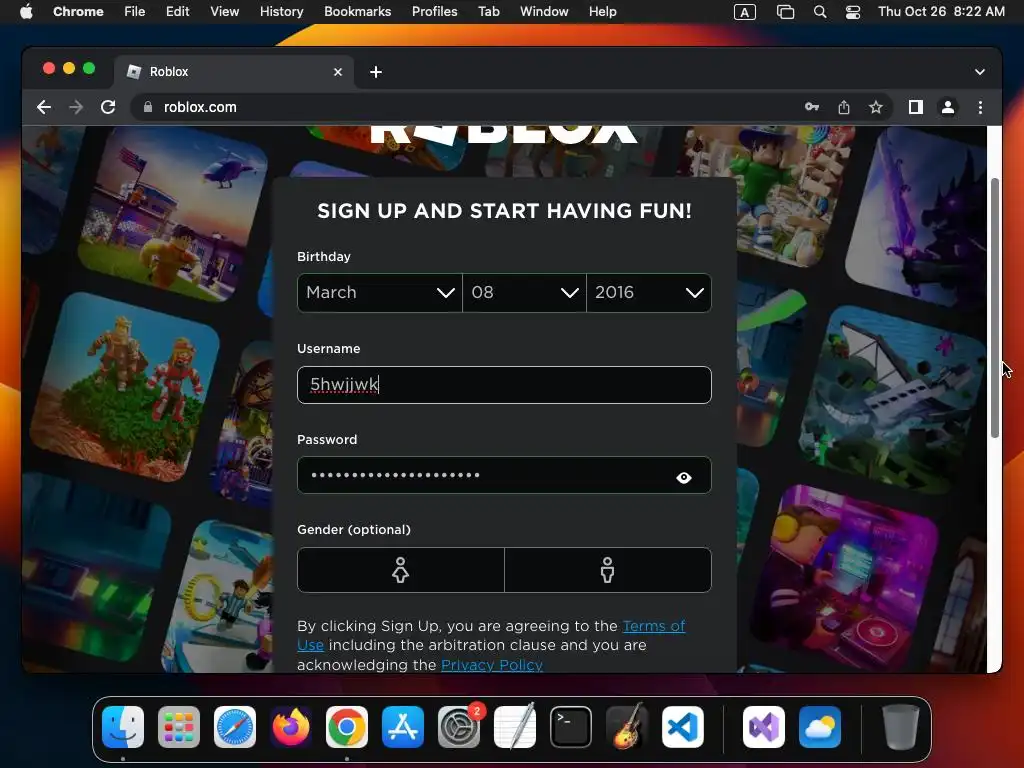This screenshot has height=768, width=1024.
Task: Open Visual Studio Code from the Dock
Action: pyautogui.click(x=683, y=727)
